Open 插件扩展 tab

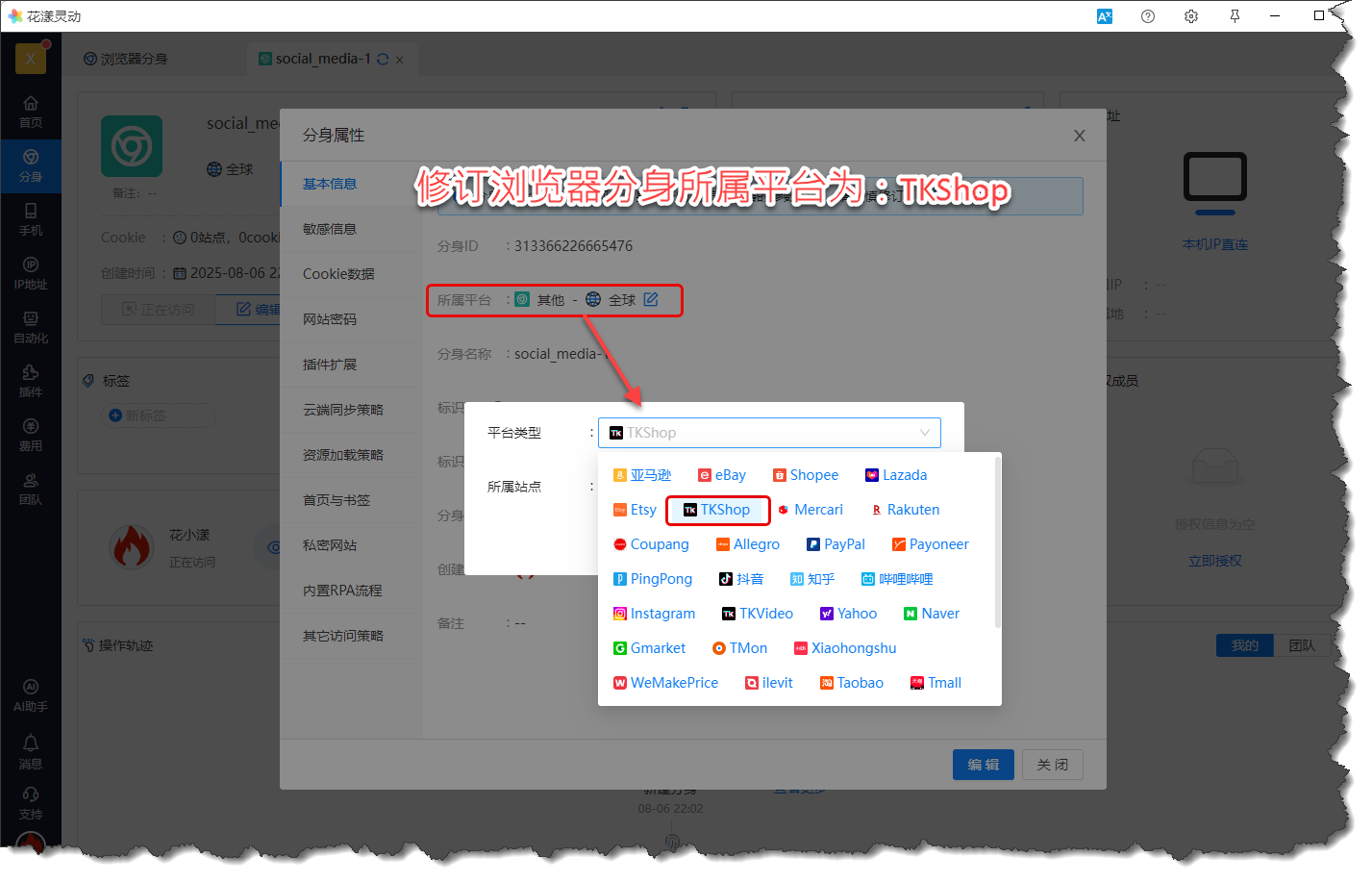330,365
